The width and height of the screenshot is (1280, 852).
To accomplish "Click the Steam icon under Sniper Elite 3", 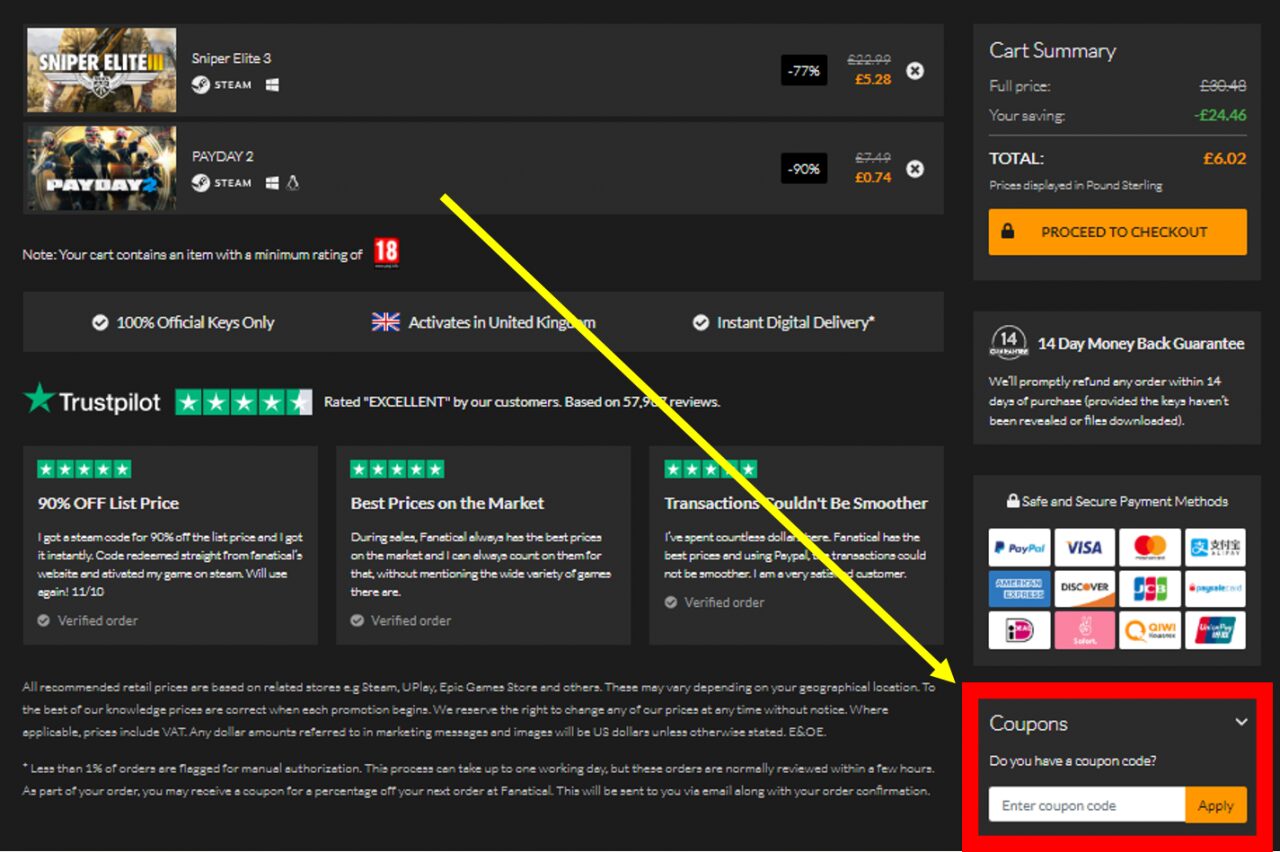I will (201, 85).
